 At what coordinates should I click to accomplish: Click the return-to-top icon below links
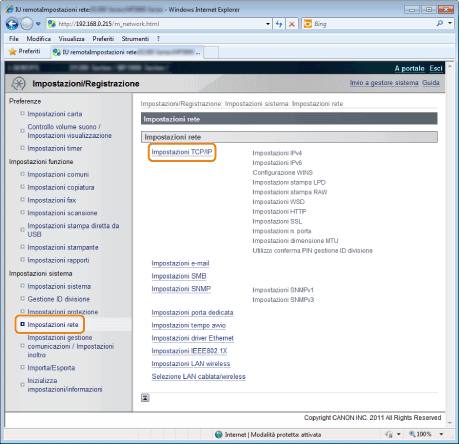[x=145, y=398]
